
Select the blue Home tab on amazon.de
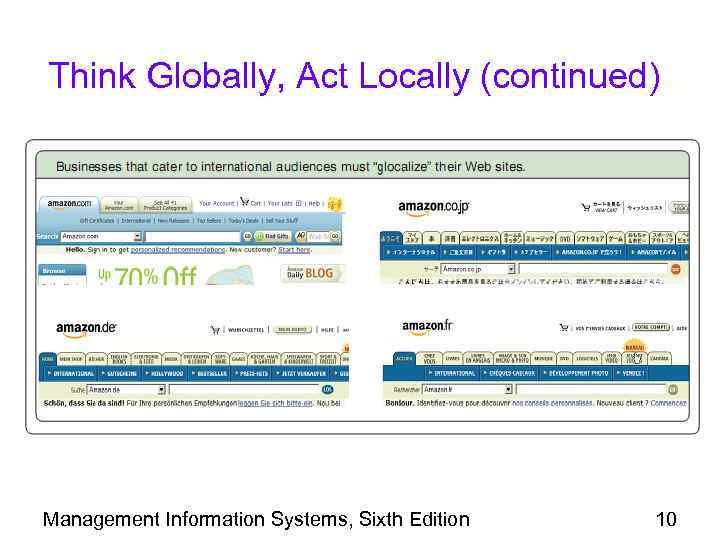[x=48, y=359]
